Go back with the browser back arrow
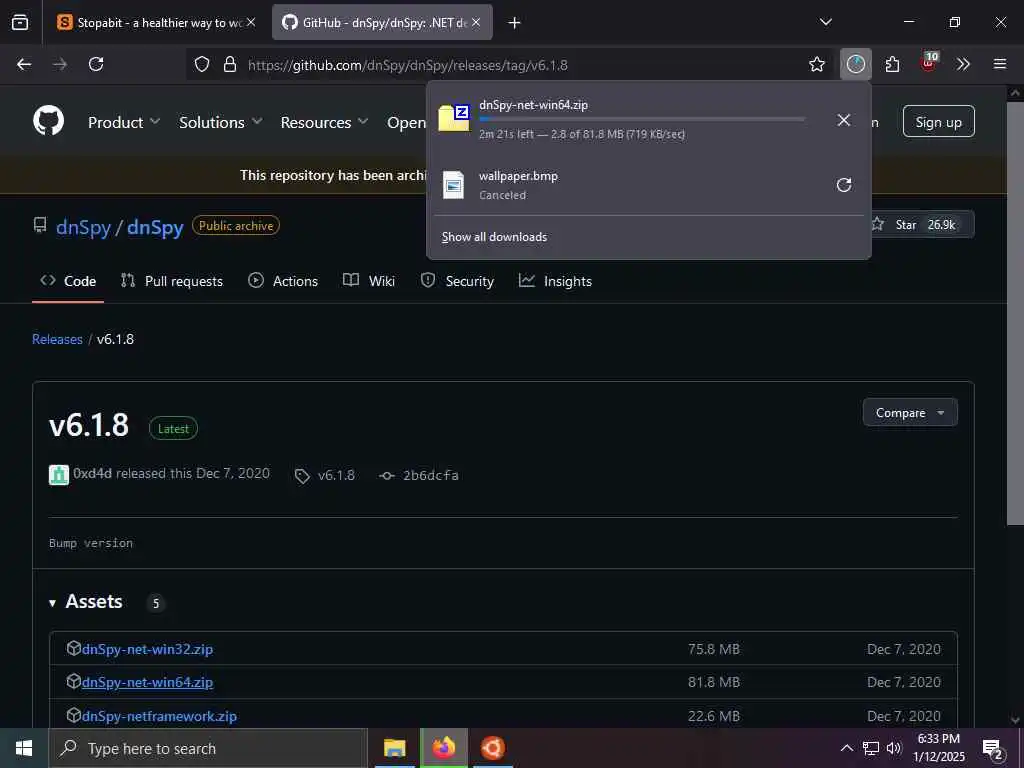1024x768 pixels. pos(24,64)
